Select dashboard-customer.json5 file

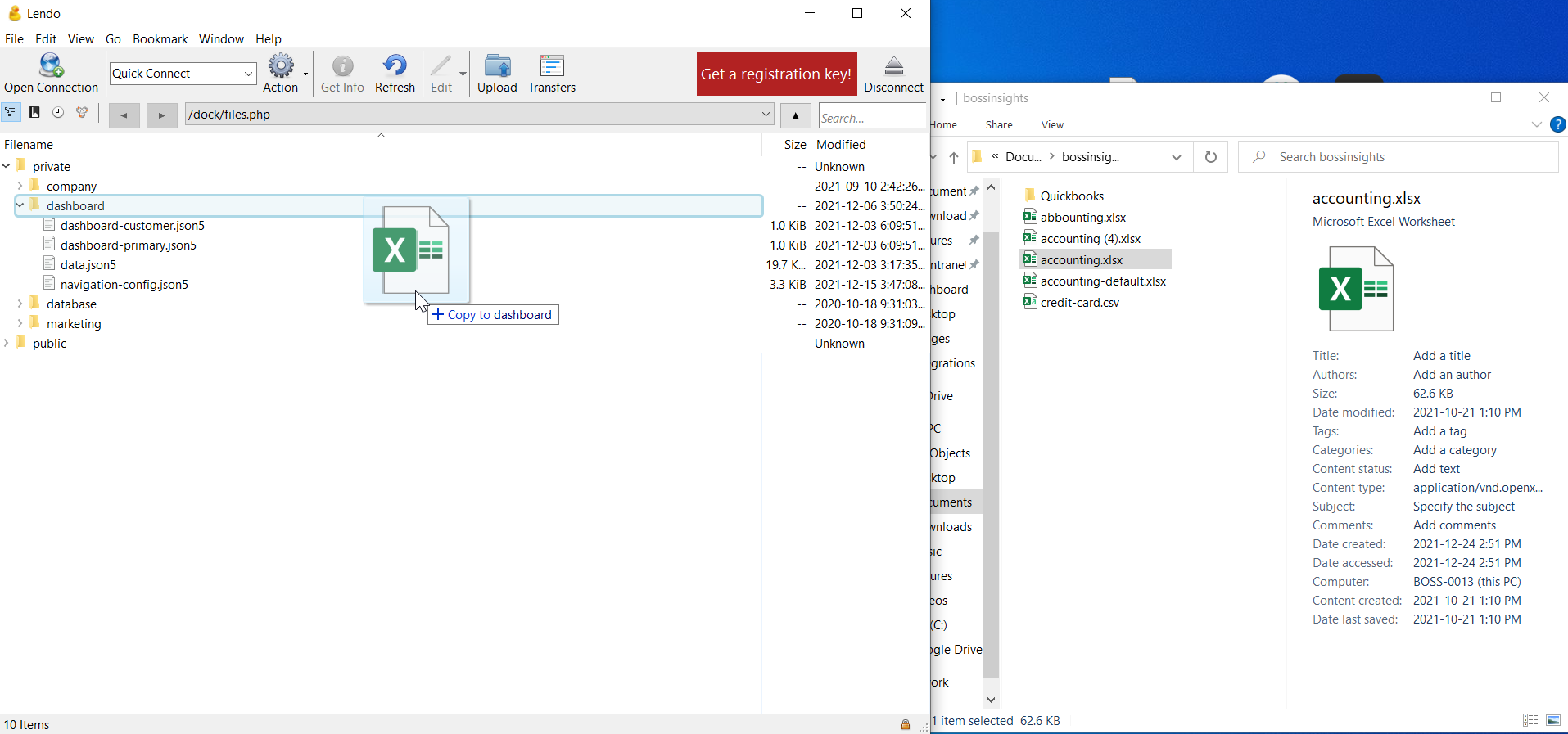pyautogui.click(x=132, y=225)
